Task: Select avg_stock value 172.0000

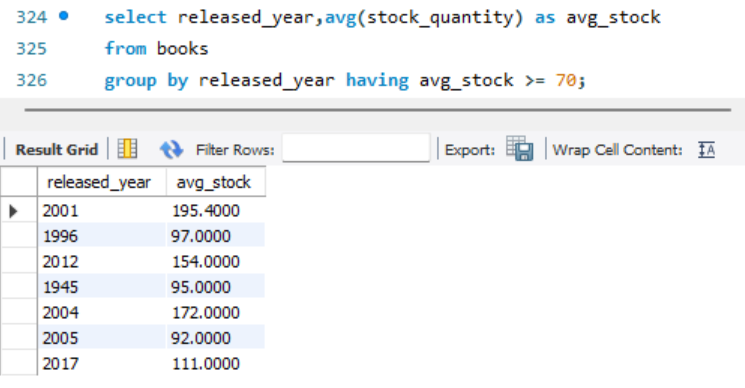Action: (216, 313)
